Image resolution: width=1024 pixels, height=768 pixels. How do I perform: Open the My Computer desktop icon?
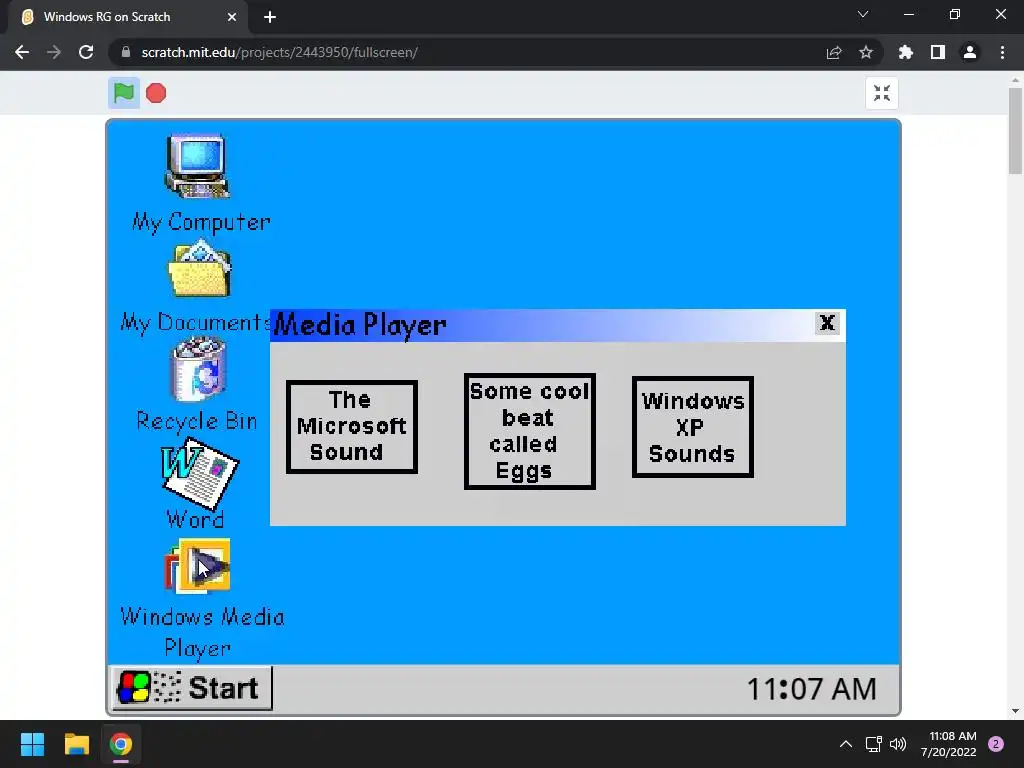coord(198,167)
